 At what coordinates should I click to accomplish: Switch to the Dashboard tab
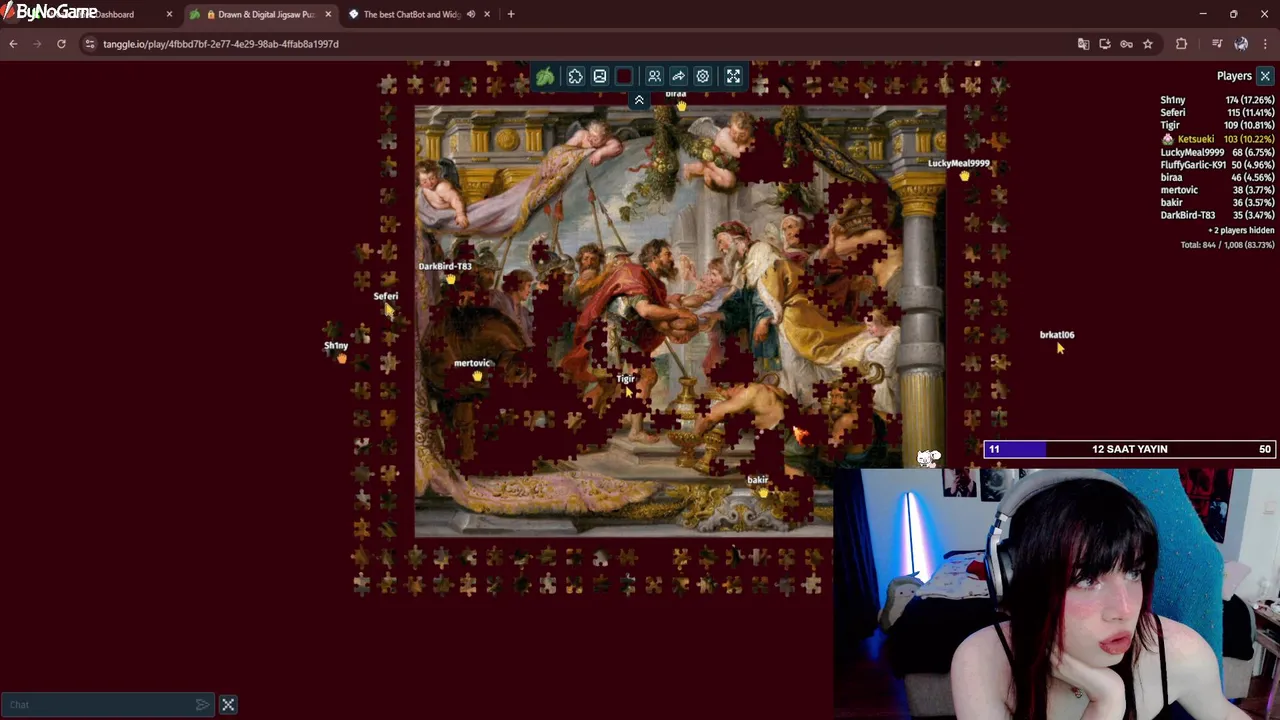pos(95,14)
